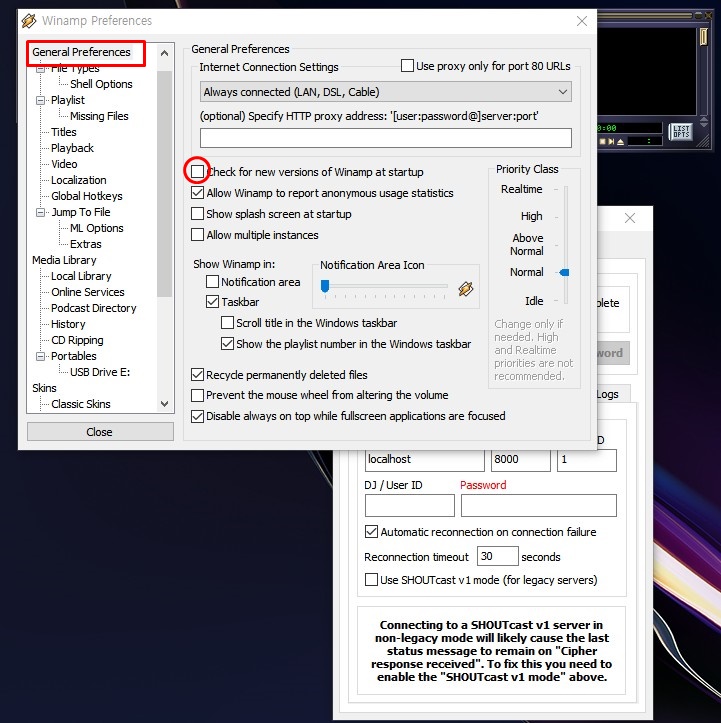The width and height of the screenshot is (721, 723).
Task: Close the playlist editor window
Action: click(x=709, y=16)
